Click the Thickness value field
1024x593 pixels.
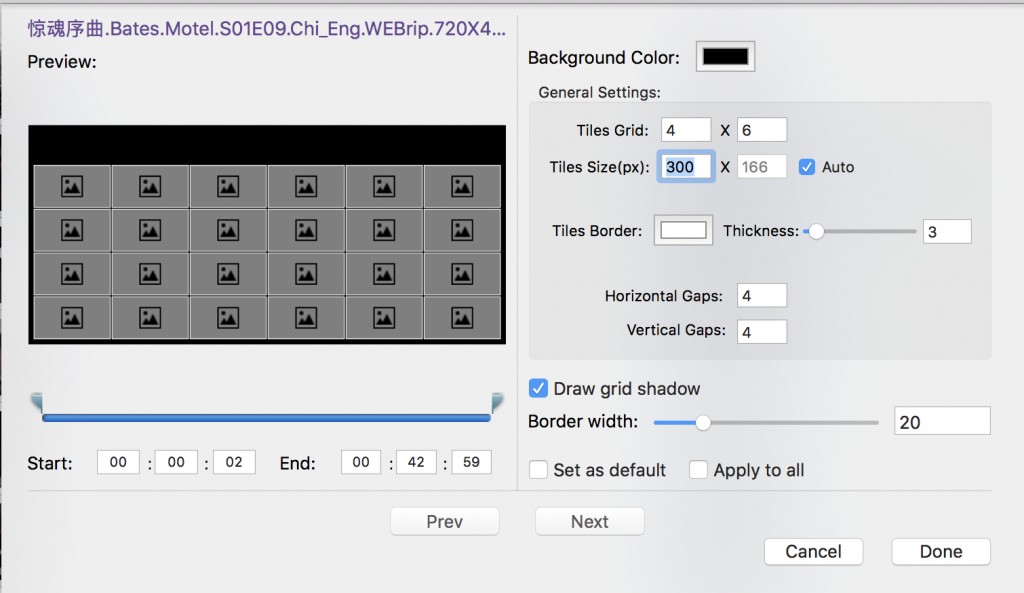point(947,231)
